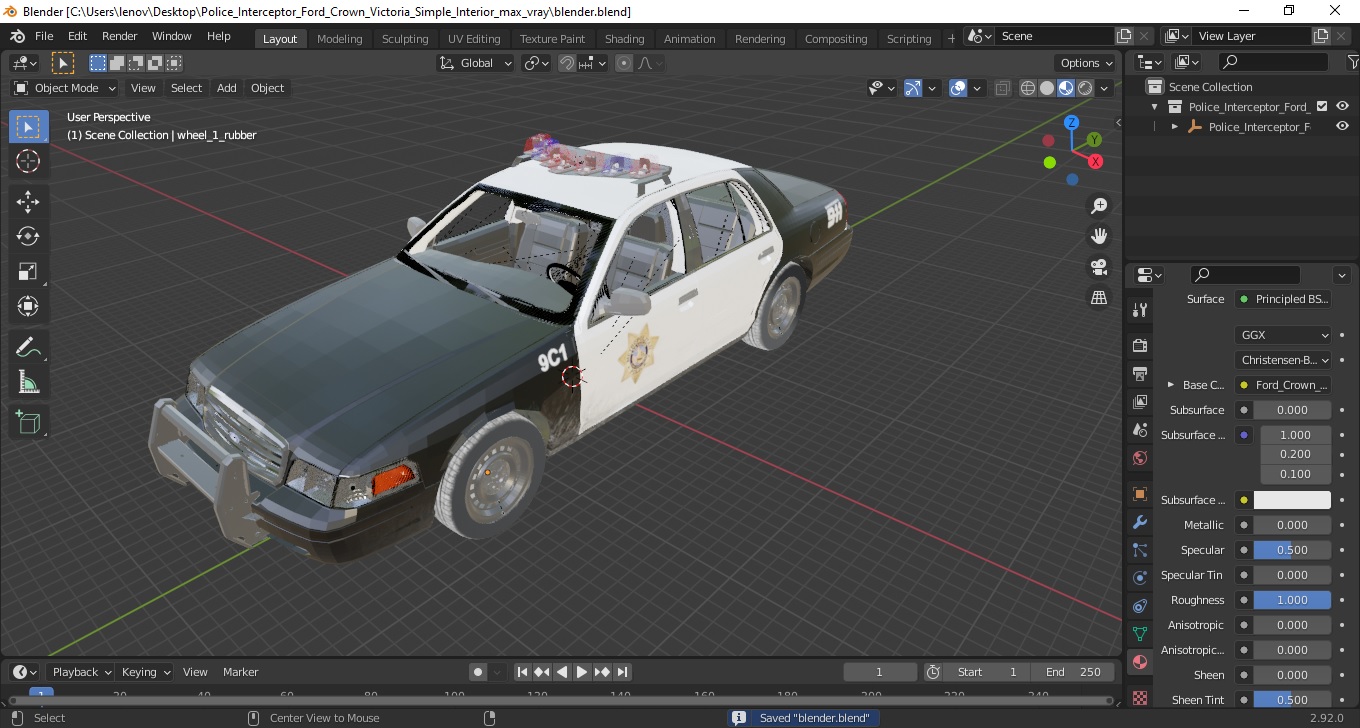Click the timeline Marker menu
The height and width of the screenshot is (728, 1360).
click(x=240, y=672)
